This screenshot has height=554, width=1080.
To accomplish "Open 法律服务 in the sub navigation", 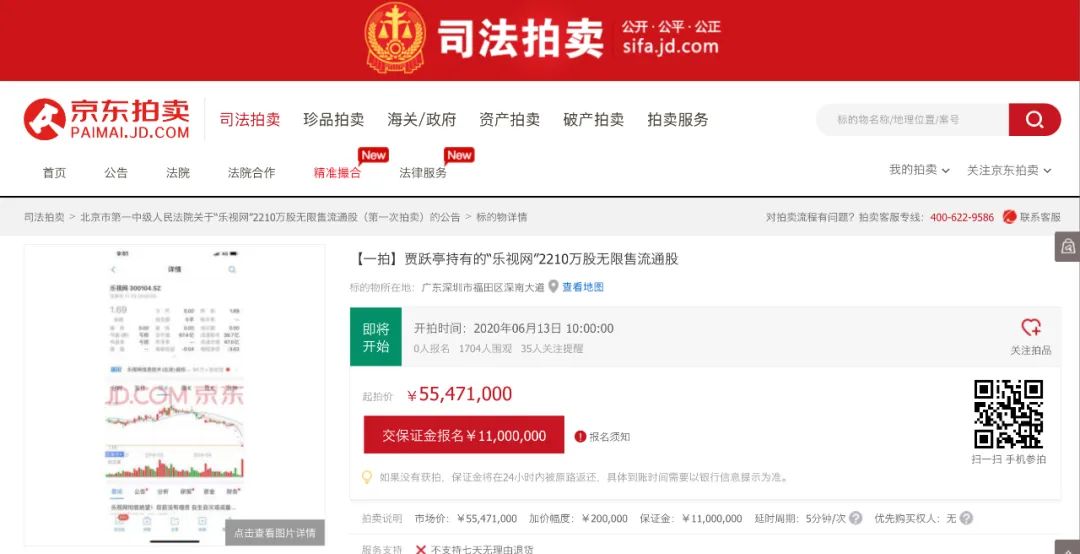I will tap(423, 173).
